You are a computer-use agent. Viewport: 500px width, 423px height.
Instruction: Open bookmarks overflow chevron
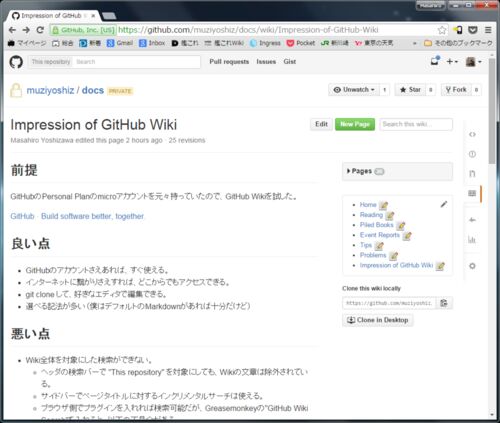click(415, 43)
